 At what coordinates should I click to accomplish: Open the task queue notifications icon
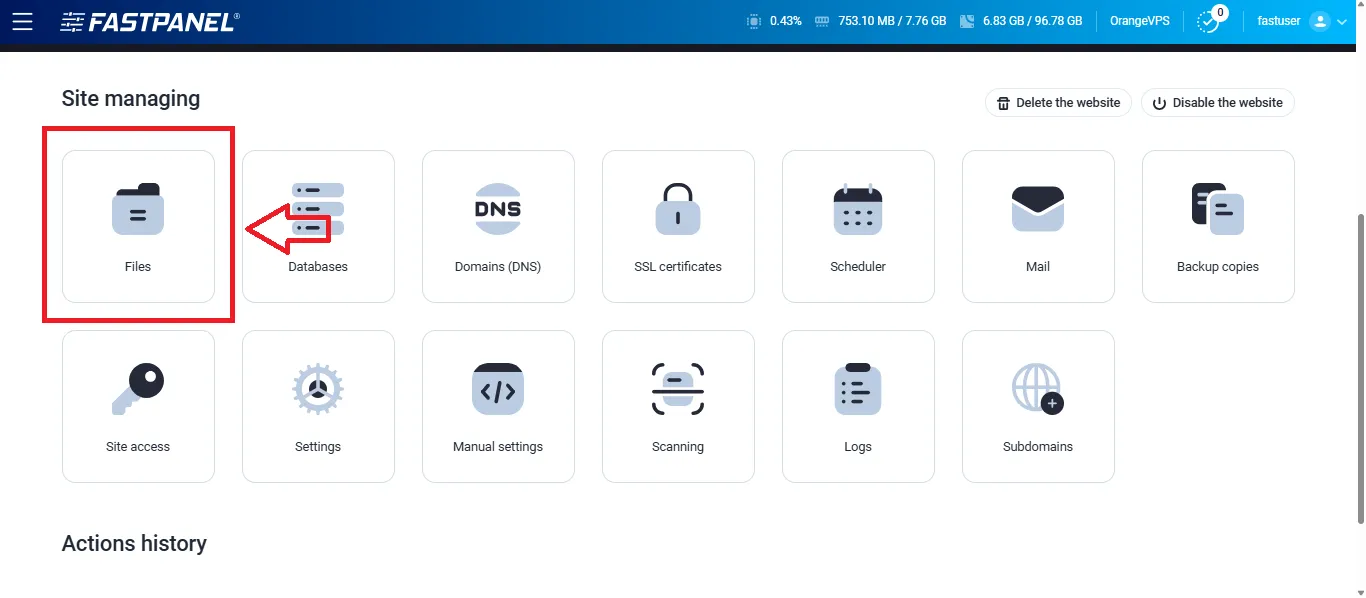(x=1210, y=21)
